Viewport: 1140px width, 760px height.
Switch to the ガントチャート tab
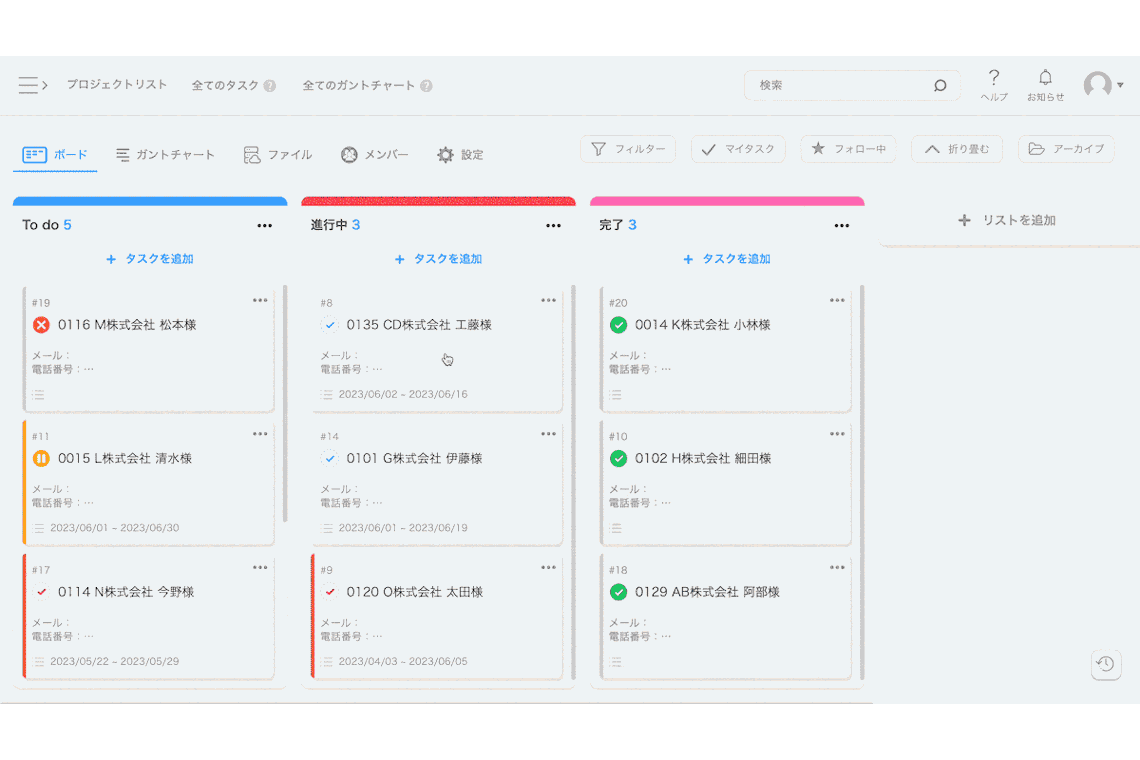pos(164,154)
